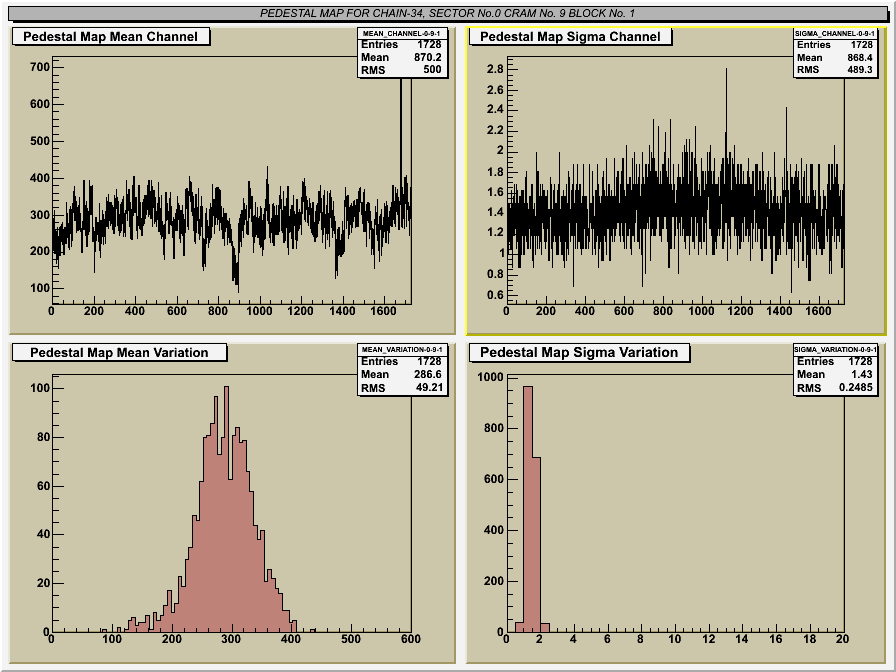The height and width of the screenshot is (672, 896).
Task: Click x-axis label 1600 on Sigma Channel plot
Action: click(818, 311)
